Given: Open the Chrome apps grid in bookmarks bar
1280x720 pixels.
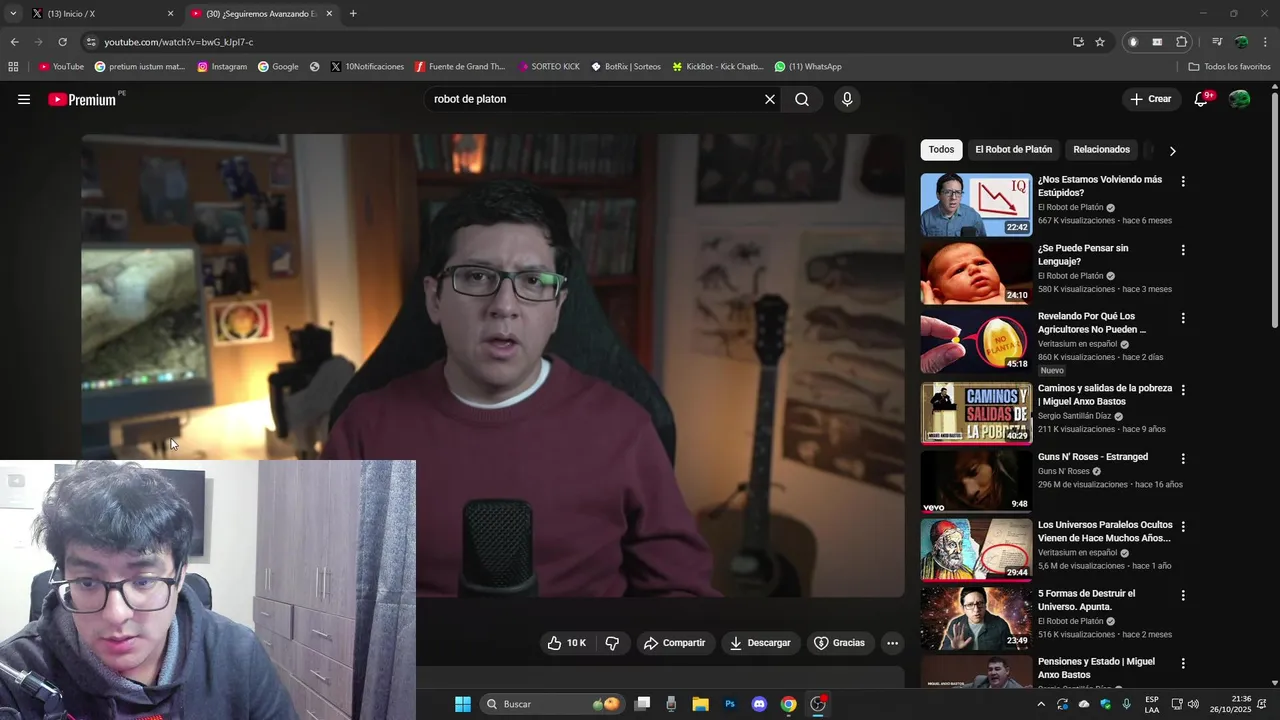Looking at the screenshot, I should pos(13,67).
